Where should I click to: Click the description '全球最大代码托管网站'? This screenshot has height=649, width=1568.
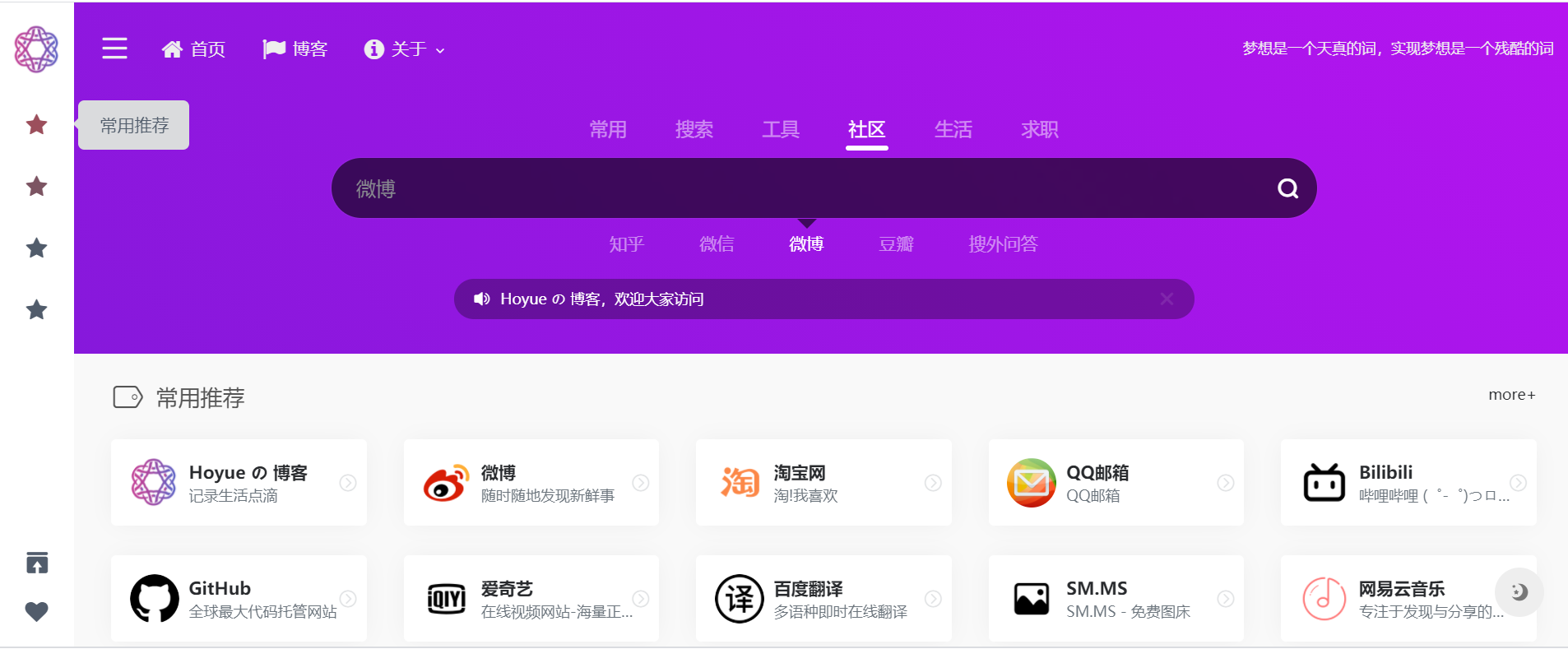[263, 612]
